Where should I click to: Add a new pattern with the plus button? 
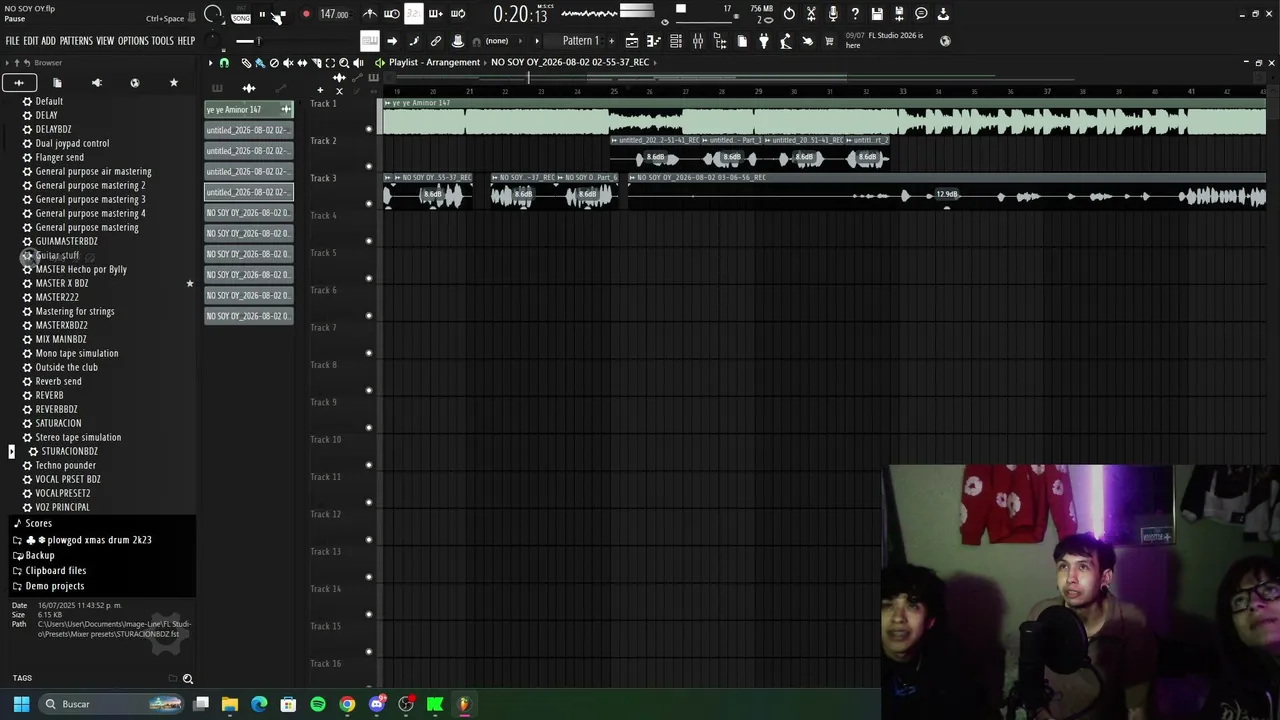tap(611, 41)
